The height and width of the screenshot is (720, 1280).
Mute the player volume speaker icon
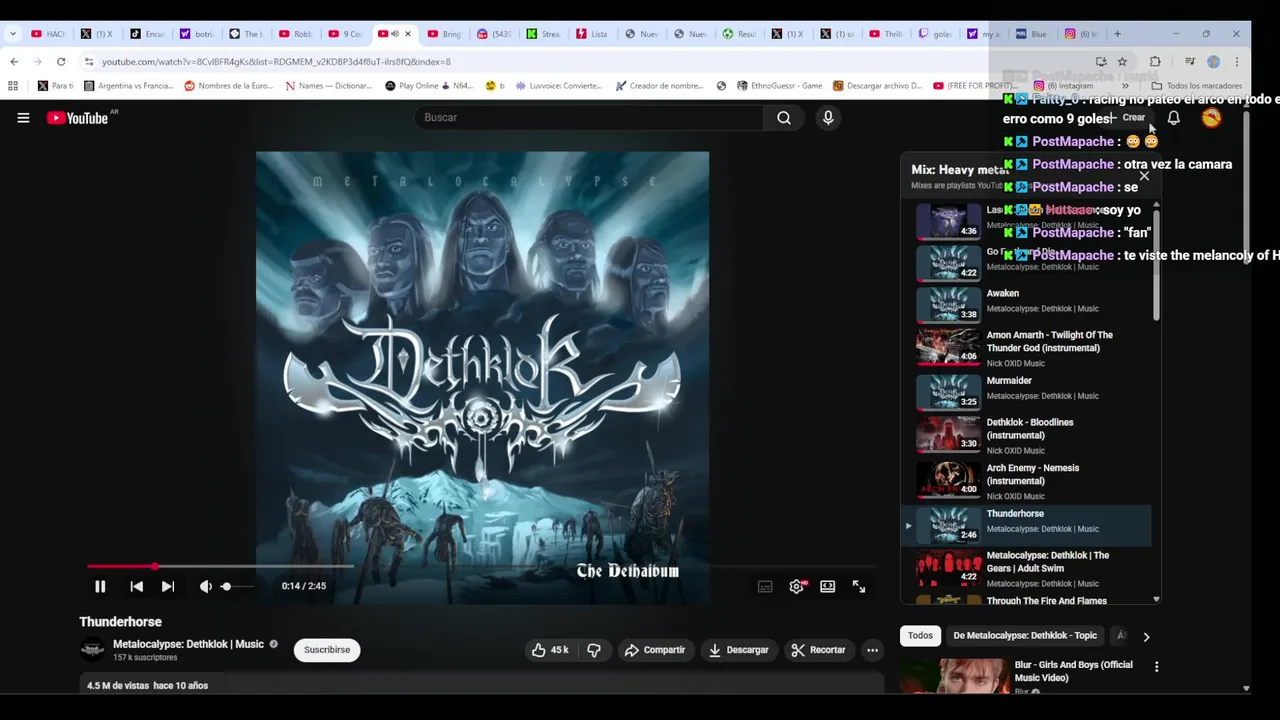point(205,586)
